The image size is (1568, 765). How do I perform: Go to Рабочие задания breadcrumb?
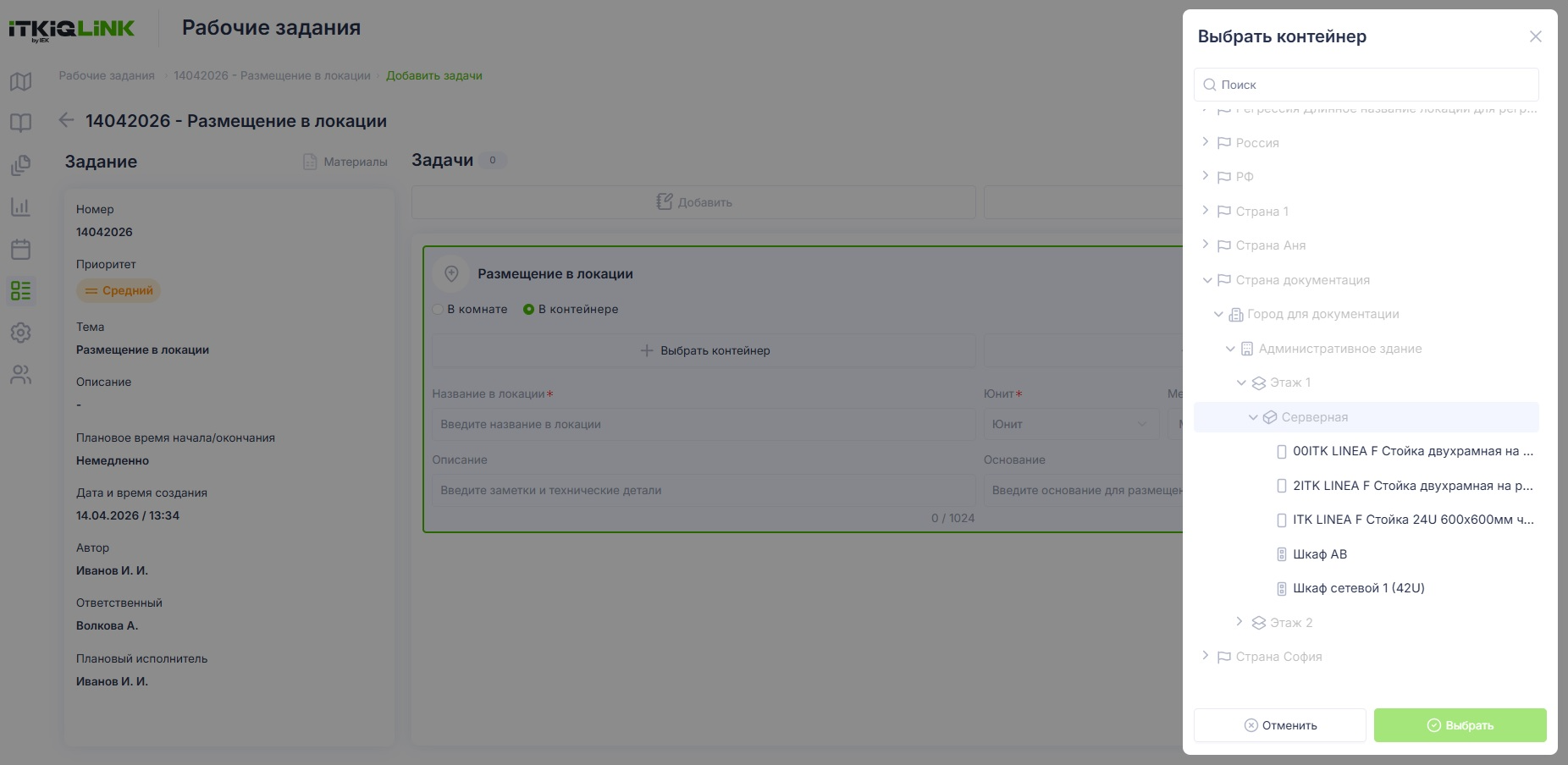[x=107, y=75]
